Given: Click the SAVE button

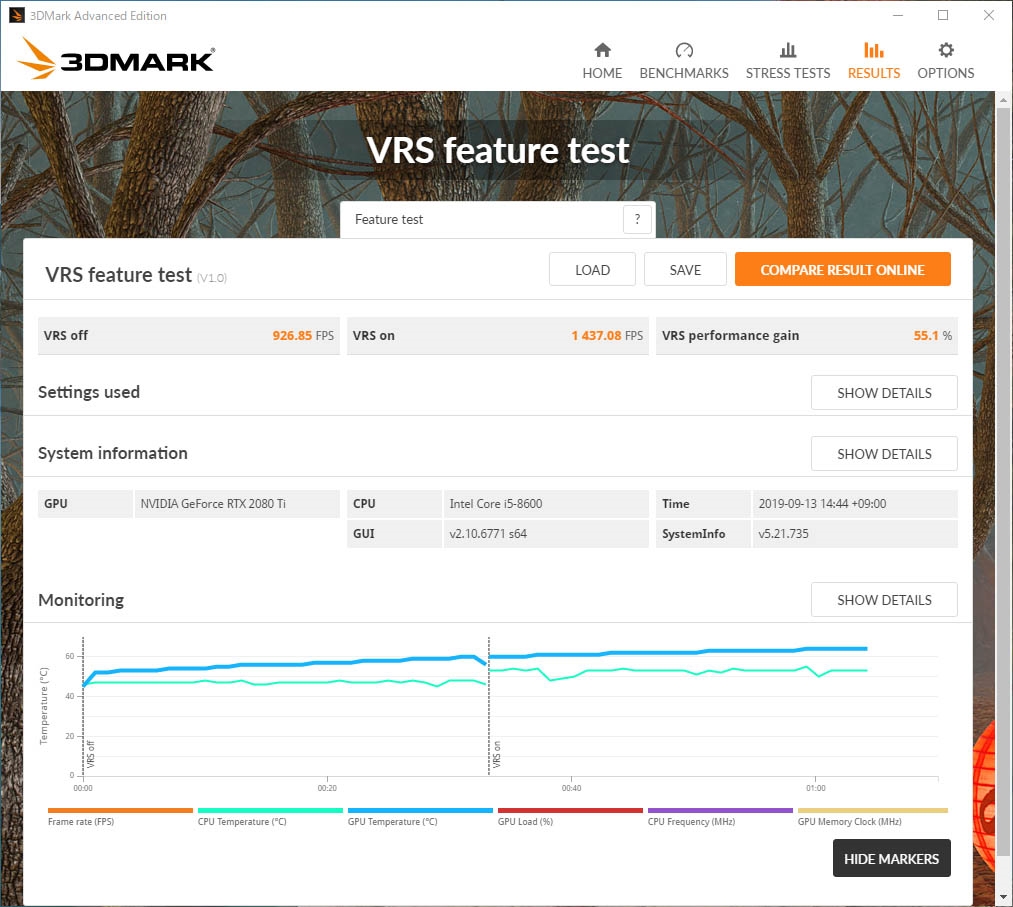Looking at the screenshot, I should (685, 269).
